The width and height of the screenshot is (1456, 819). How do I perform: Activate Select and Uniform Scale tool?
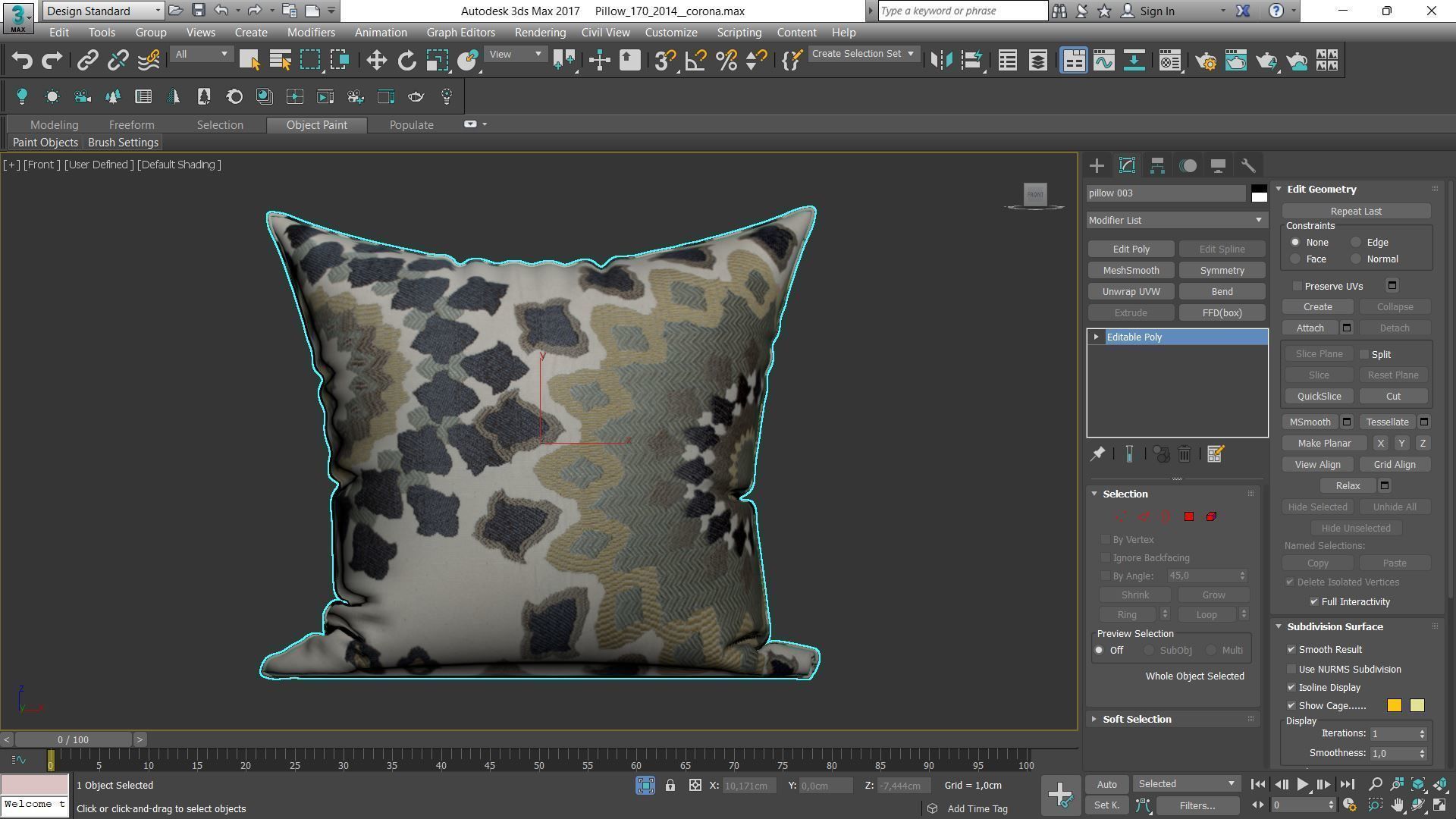pos(437,61)
